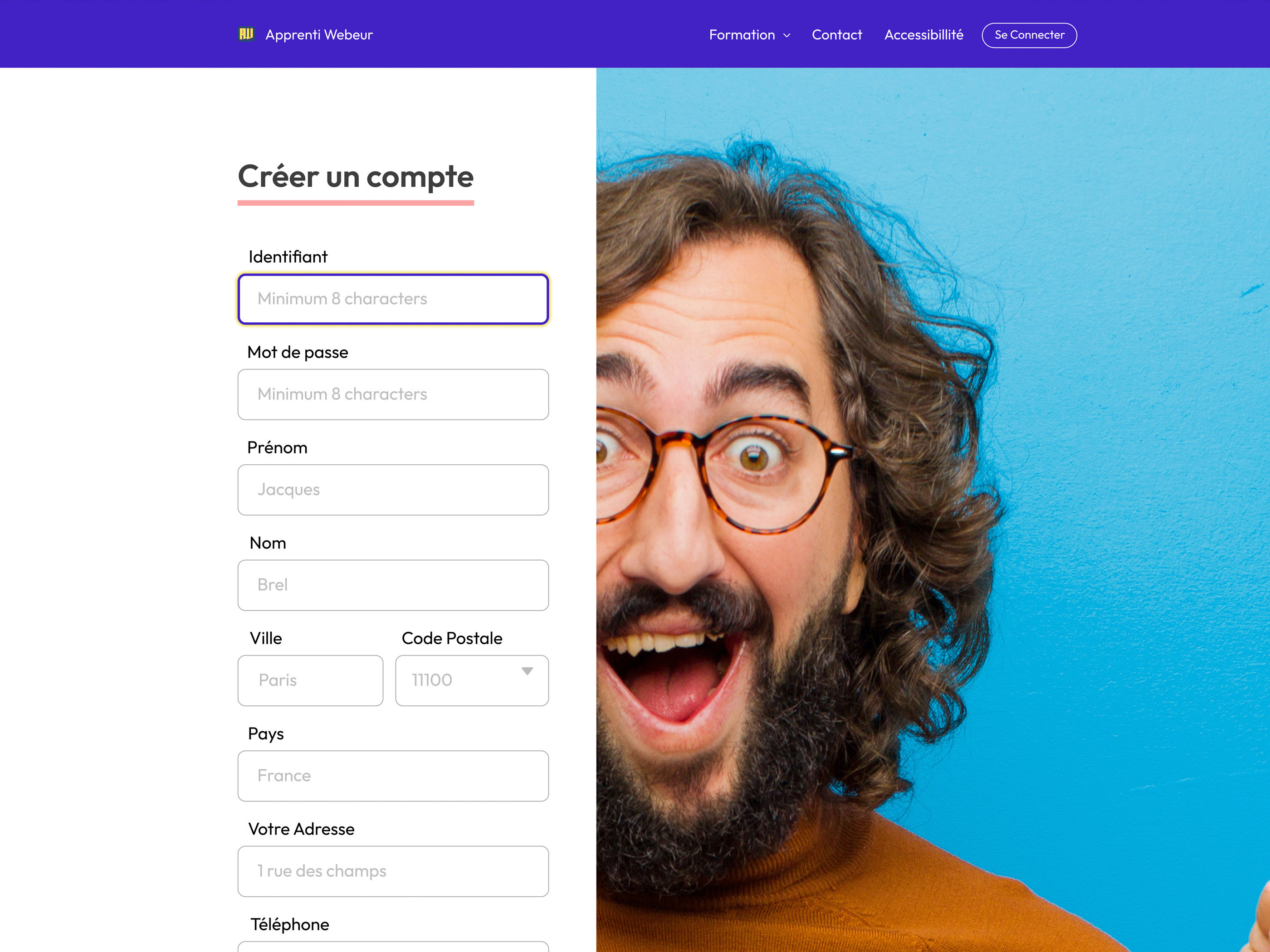Open the Code Postale combo box
The height and width of the screenshot is (952, 1270).
[x=472, y=680]
